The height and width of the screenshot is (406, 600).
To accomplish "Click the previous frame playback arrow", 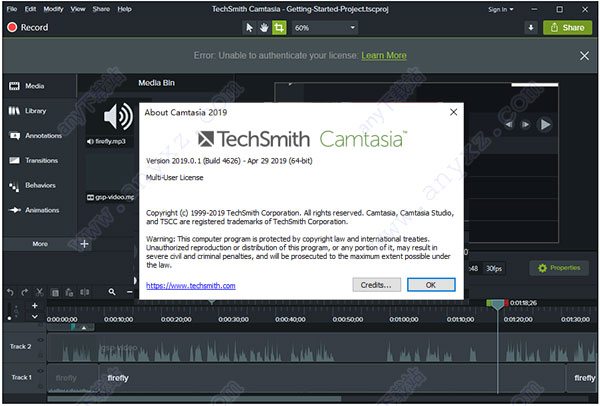I will 509,125.
